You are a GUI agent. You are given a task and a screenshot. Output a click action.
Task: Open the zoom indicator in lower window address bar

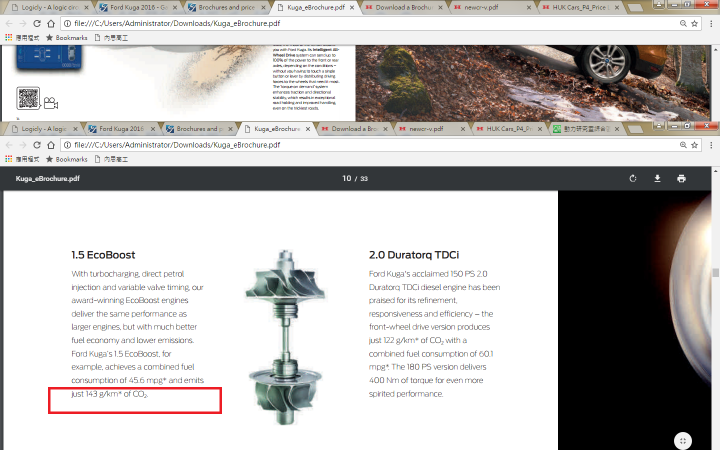point(683,145)
